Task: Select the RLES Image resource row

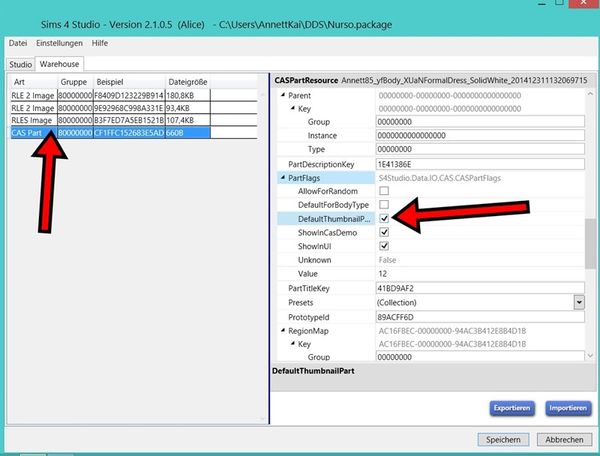Action: point(32,120)
